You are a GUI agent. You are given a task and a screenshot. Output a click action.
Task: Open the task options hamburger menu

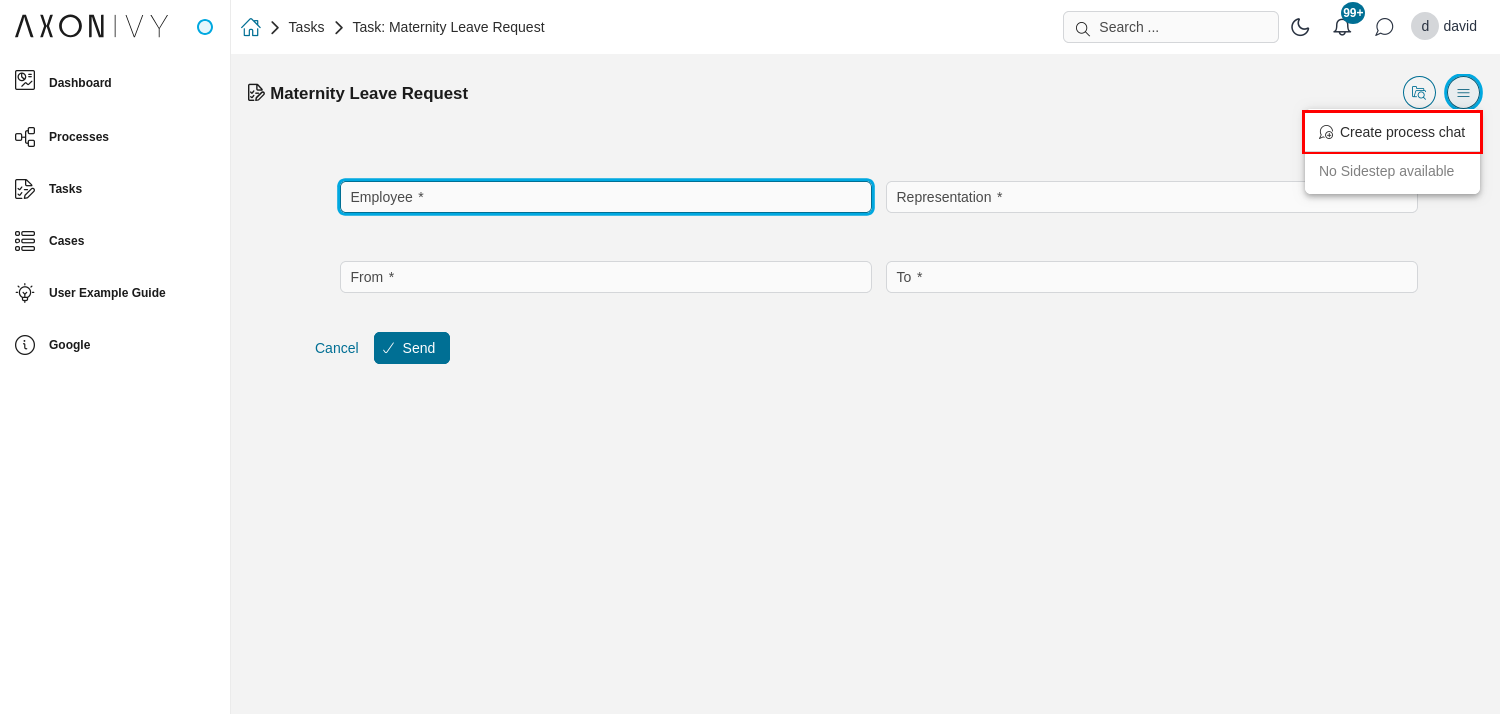pos(1463,92)
